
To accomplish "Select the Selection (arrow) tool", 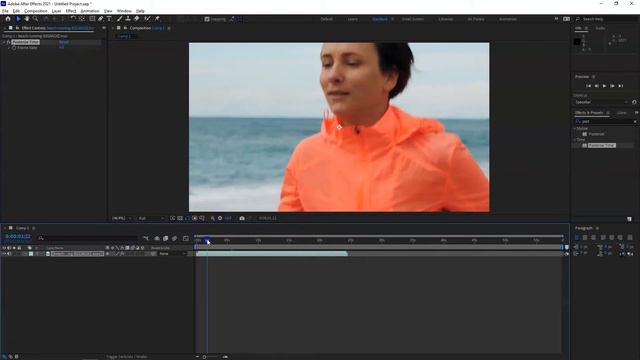I will pyautogui.click(x=18, y=19).
